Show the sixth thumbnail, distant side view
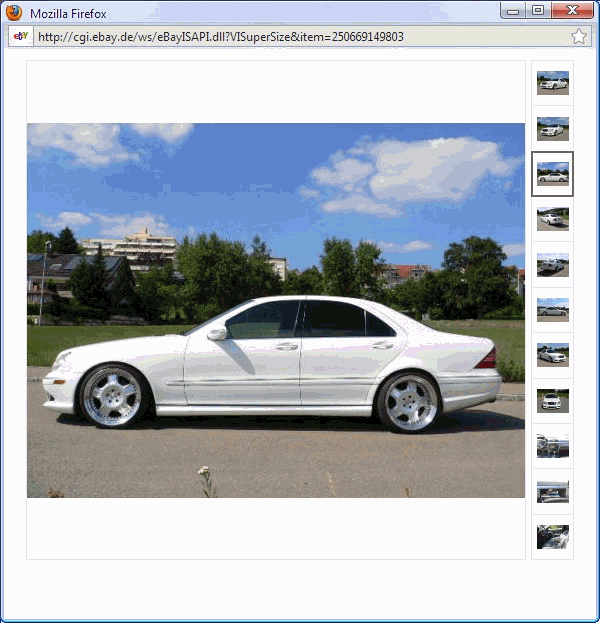The height and width of the screenshot is (623, 600). pos(553,310)
